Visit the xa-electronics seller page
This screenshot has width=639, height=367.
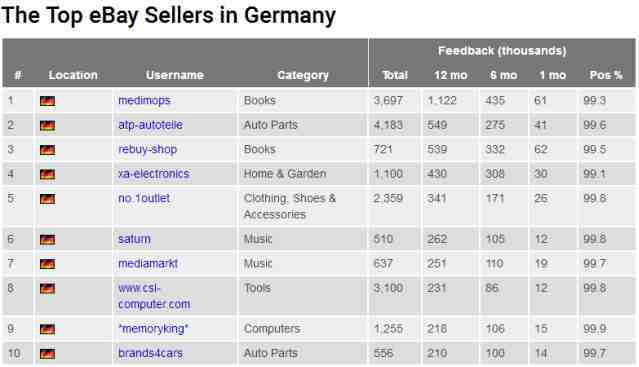[154, 174]
